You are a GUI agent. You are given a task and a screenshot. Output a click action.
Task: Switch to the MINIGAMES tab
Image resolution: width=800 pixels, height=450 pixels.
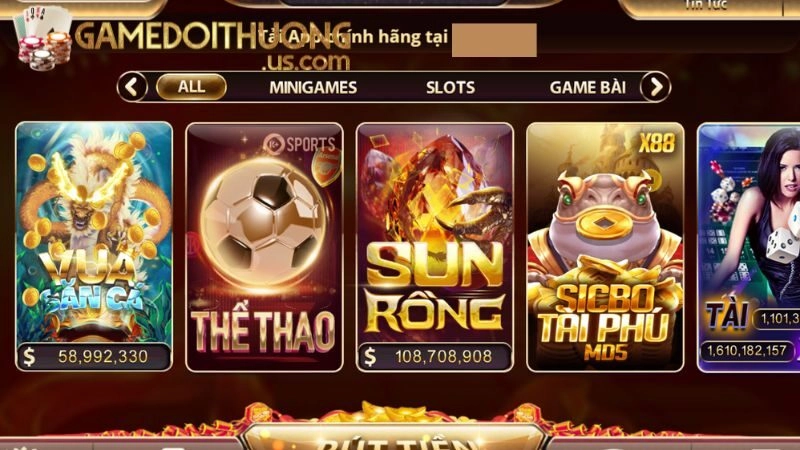click(x=313, y=87)
